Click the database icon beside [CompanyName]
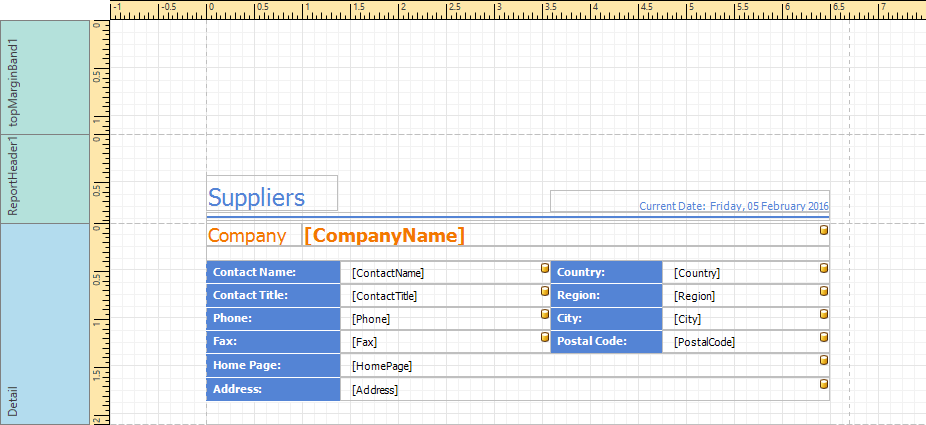The image size is (926, 425). 824,231
